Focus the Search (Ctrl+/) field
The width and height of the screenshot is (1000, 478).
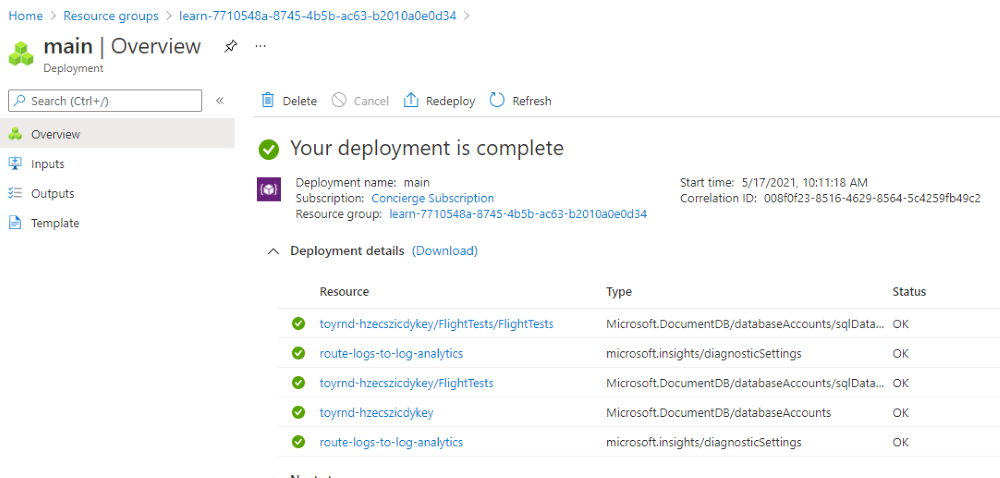105,101
